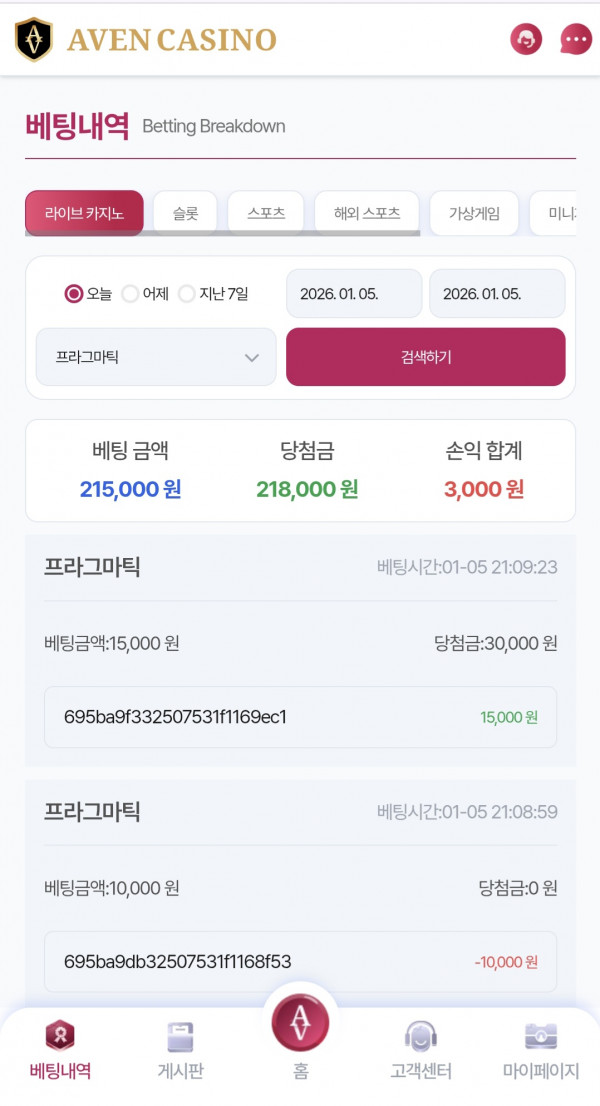Image resolution: width=600 pixels, height=1106 pixels.
Task: Open the message bubble icon in header
Action: [x=575, y=39]
